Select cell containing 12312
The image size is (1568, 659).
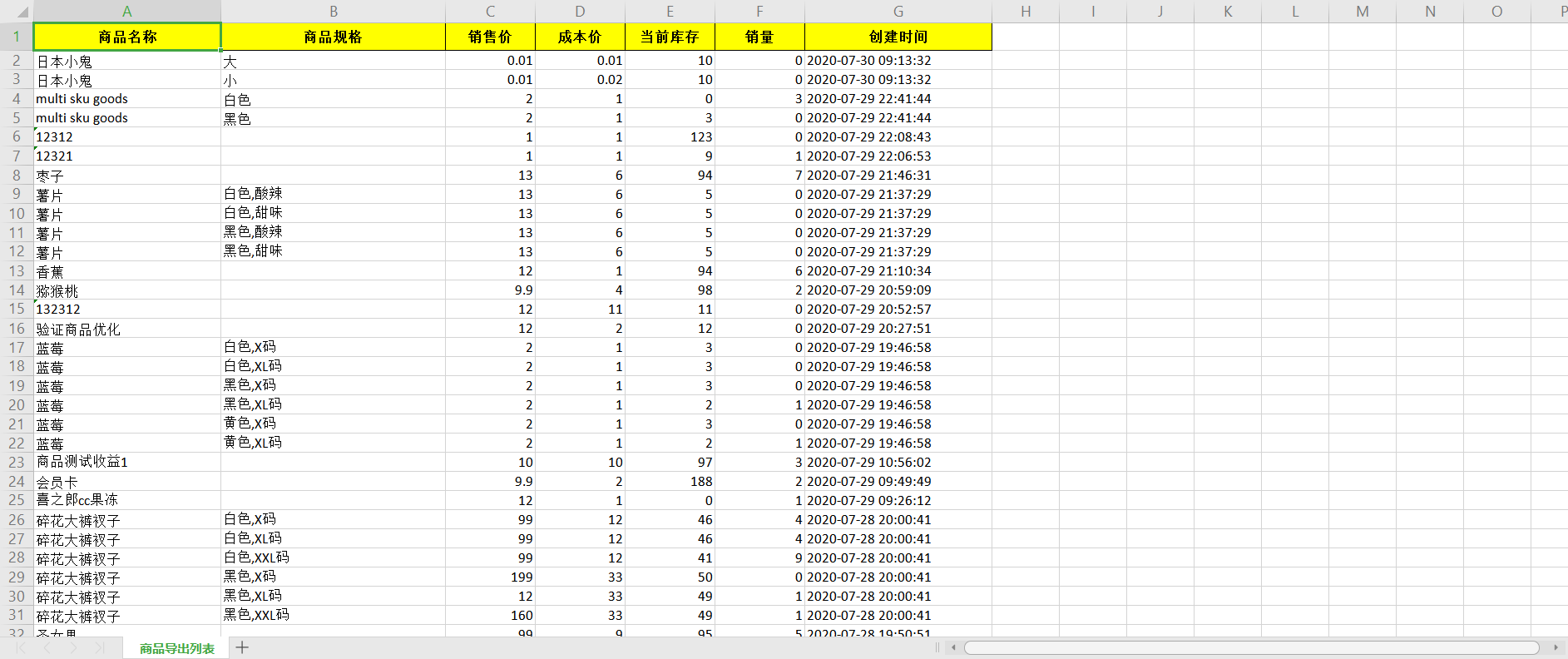click(127, 136)
